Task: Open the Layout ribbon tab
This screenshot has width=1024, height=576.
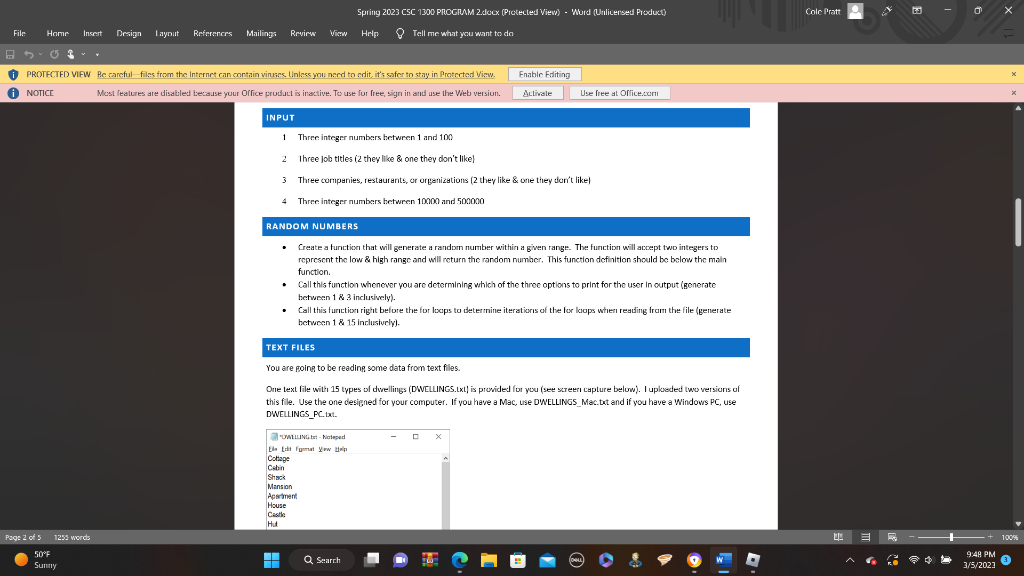Action: [167, 33]
